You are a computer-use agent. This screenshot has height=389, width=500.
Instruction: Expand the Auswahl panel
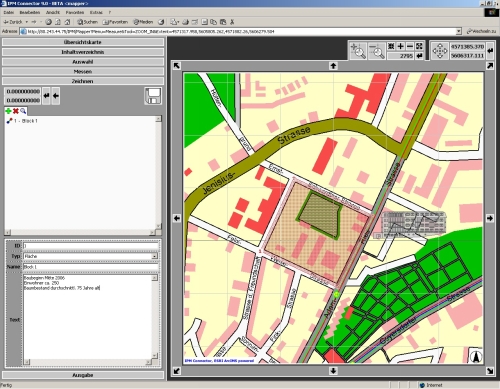point(83,62)
